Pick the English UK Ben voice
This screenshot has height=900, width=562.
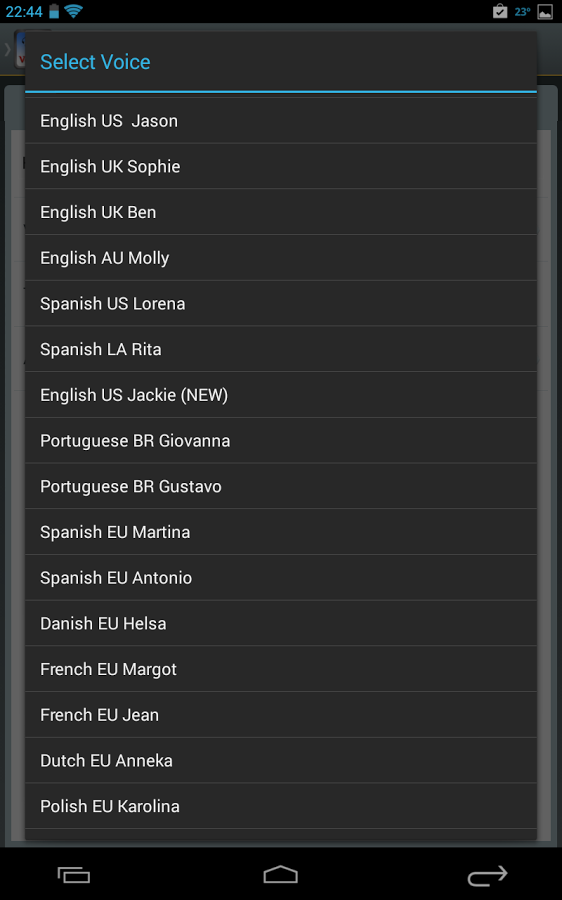281,212
